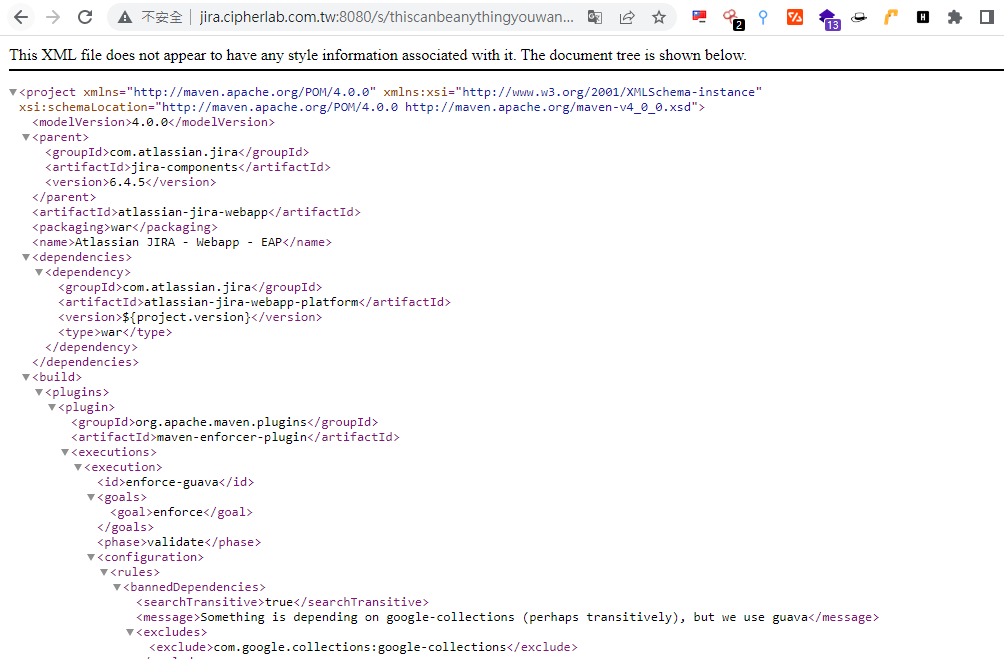Collapse the build element
The width and height of the screenshot is (1004, 659).
[26, 377]
